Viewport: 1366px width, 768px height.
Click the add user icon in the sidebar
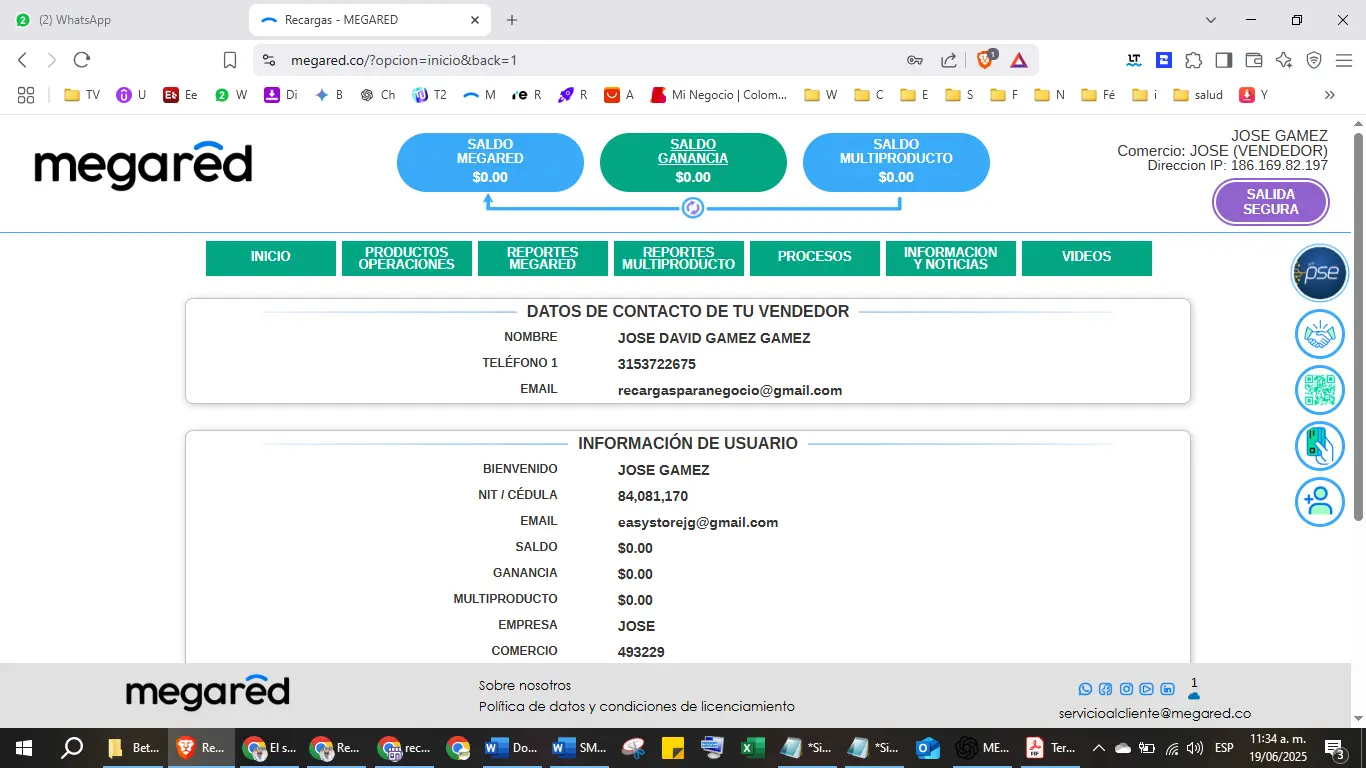click(1320, 502)
